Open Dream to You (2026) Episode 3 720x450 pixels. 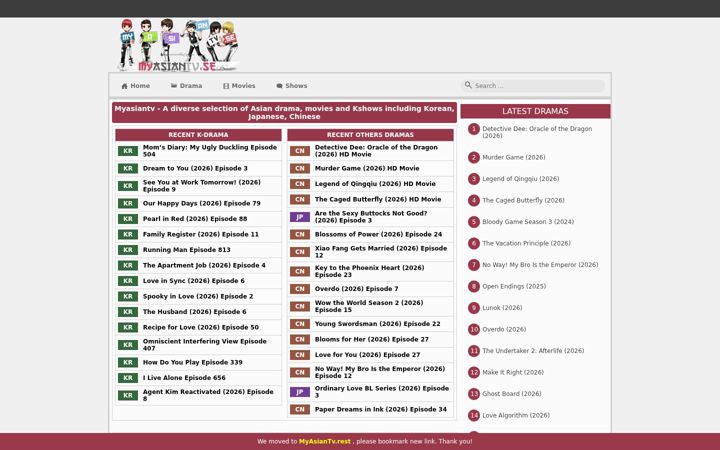(195, 169)
